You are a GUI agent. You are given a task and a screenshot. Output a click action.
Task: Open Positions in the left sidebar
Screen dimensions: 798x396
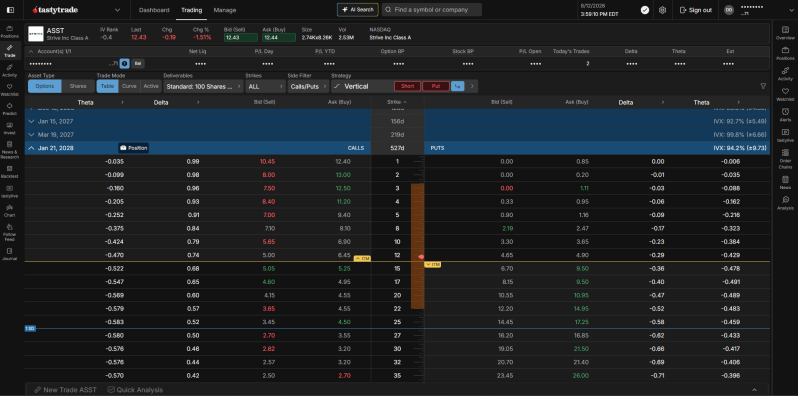(10, 32)
